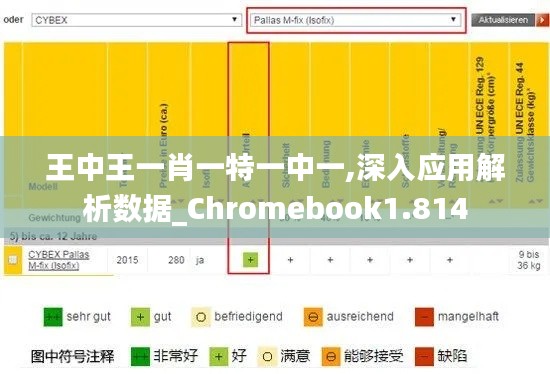Open the CYBEX Pallas M-fix (Isofix) link
The image size is (550, 374).
(59, 260)
